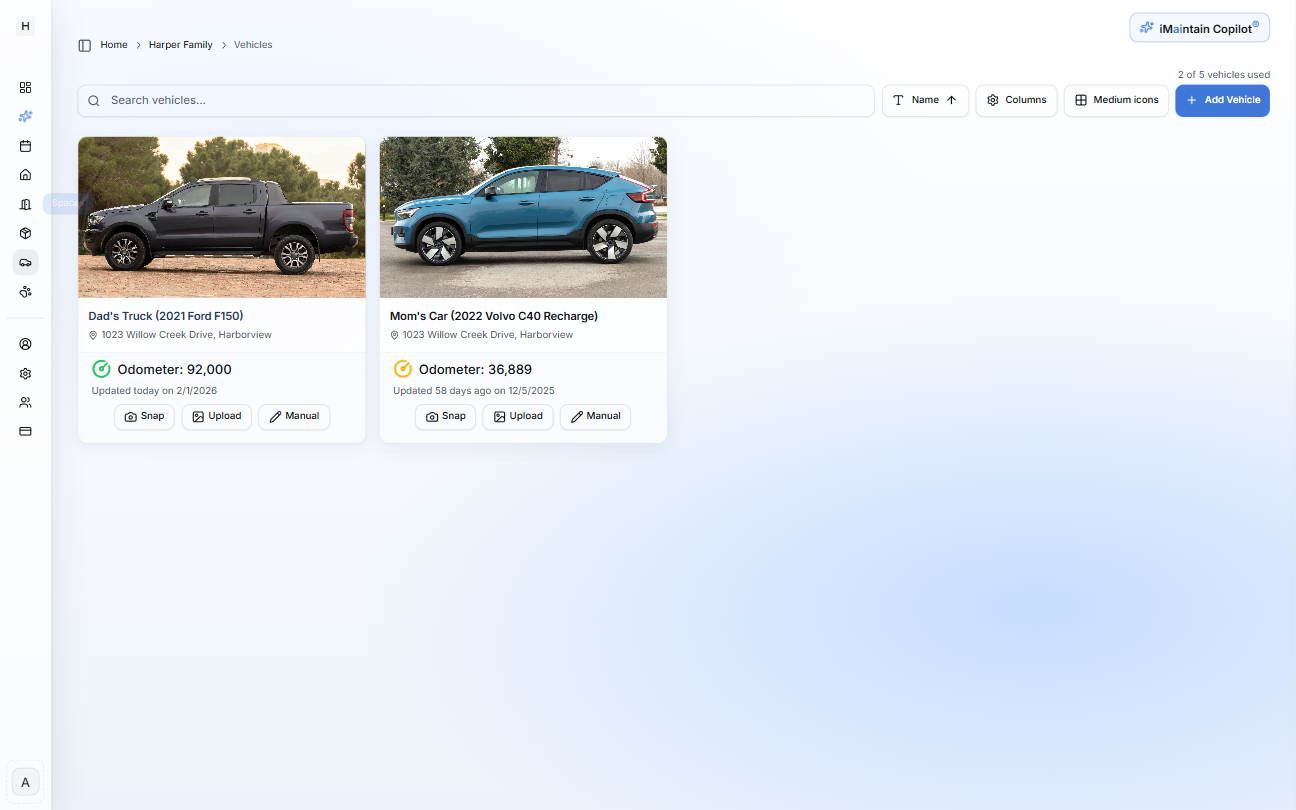Select the home icon in the sidebar

25,174
